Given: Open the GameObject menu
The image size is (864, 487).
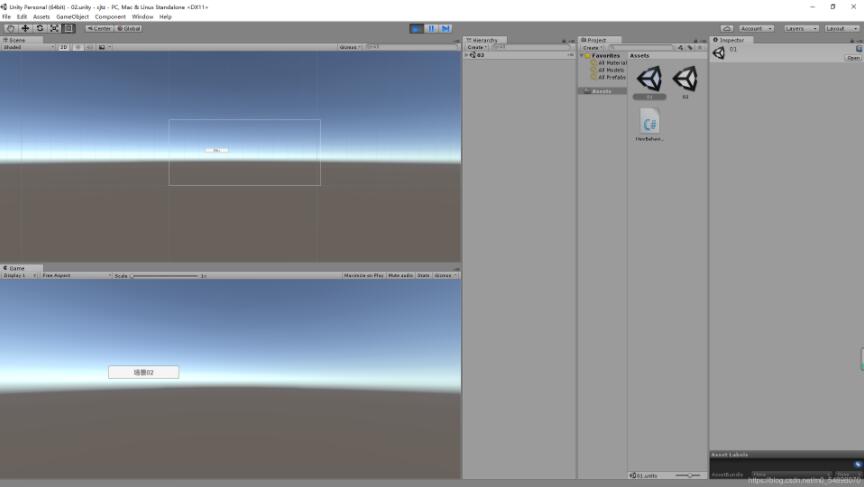Looking at the screenshot, I should click(x=72, y=17).
